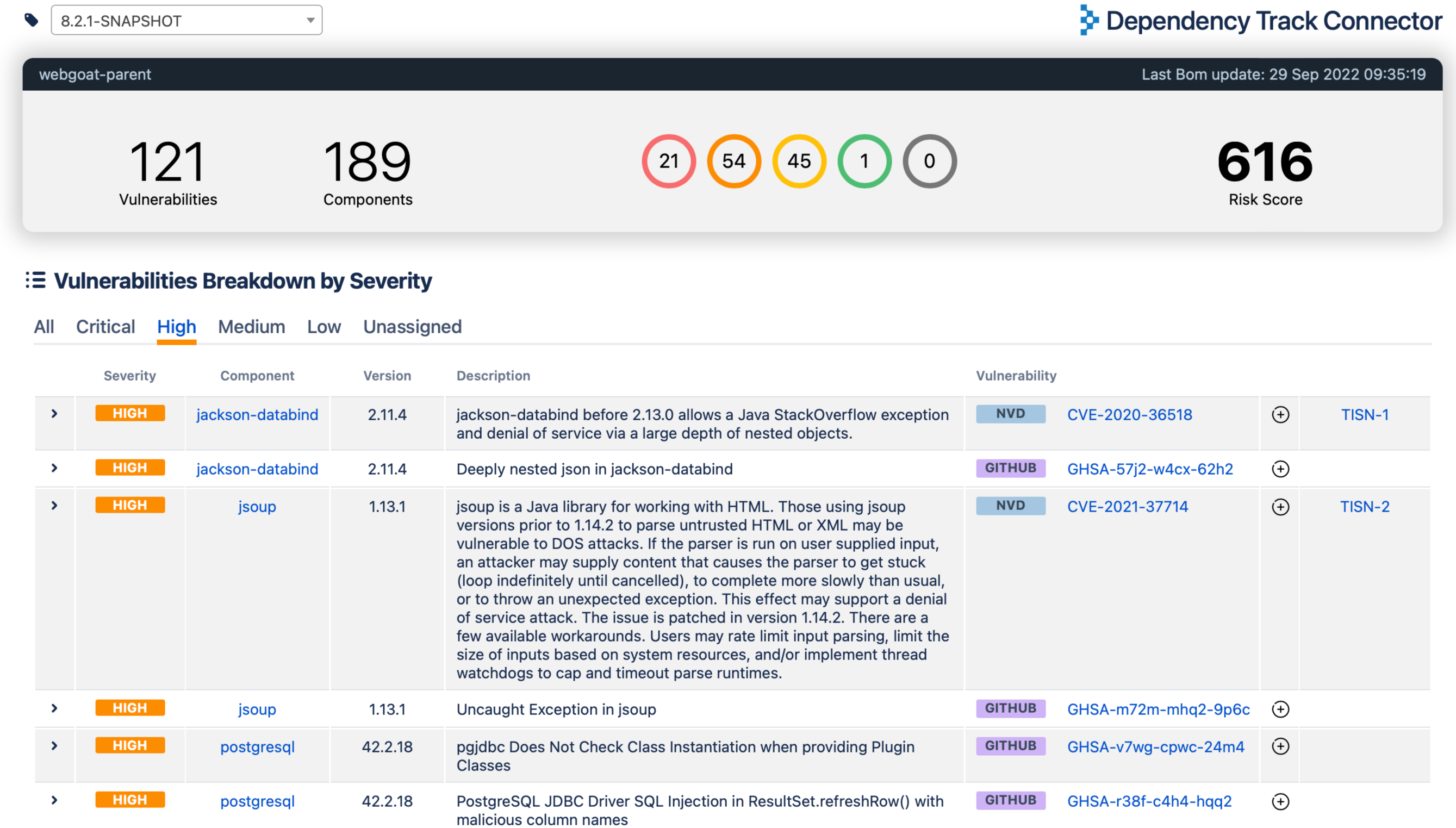Click the list icon beside Vulnerabilities Breakdown heading
The image size is (1456, 828).
coord(35,281)
